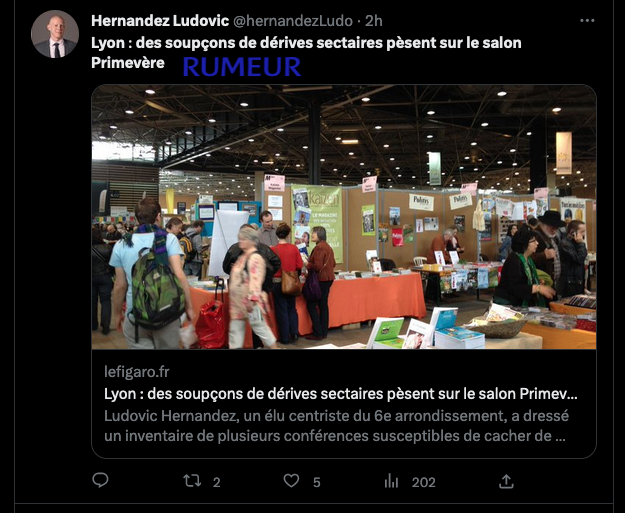Open the reply comment icon
Viewport: 625px width, 513px height.
pyautogui.click(x=100, y=480)
